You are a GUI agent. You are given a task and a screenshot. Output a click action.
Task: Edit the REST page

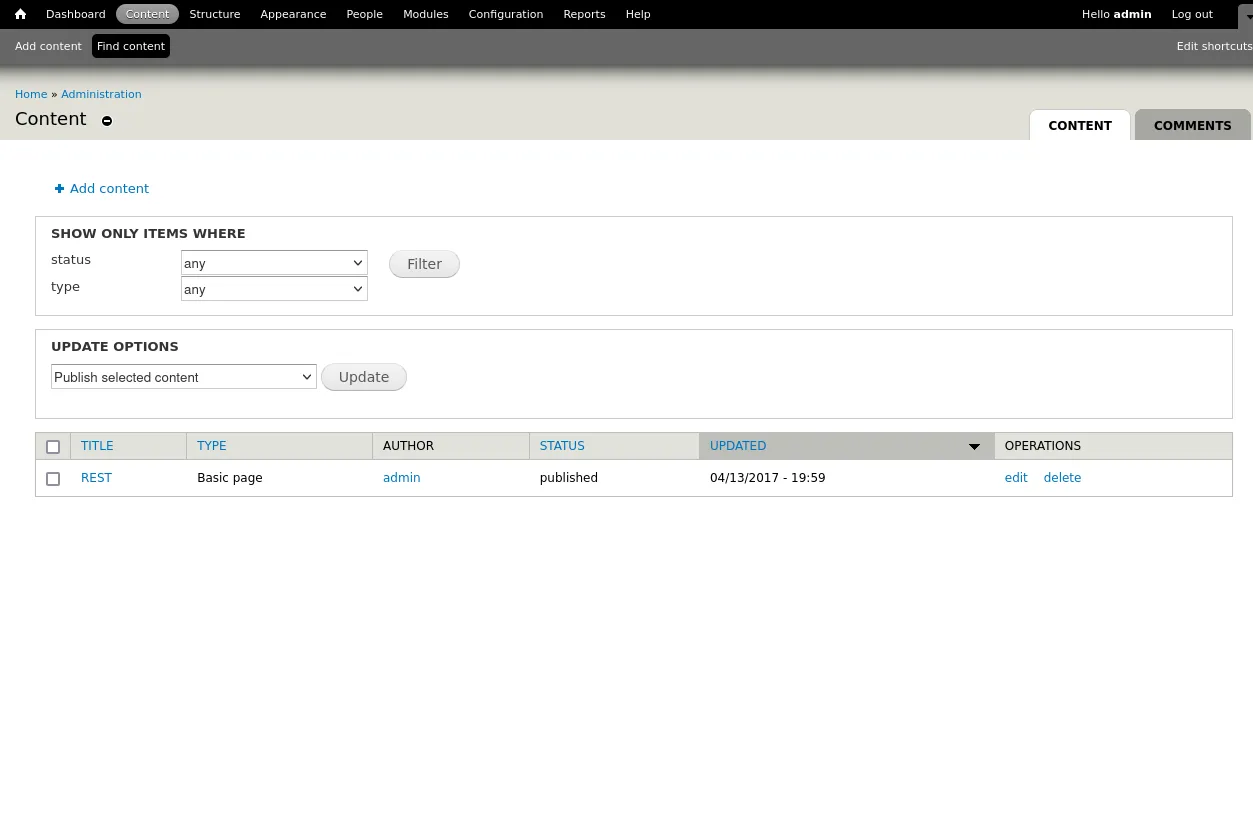pos(1016,478)
